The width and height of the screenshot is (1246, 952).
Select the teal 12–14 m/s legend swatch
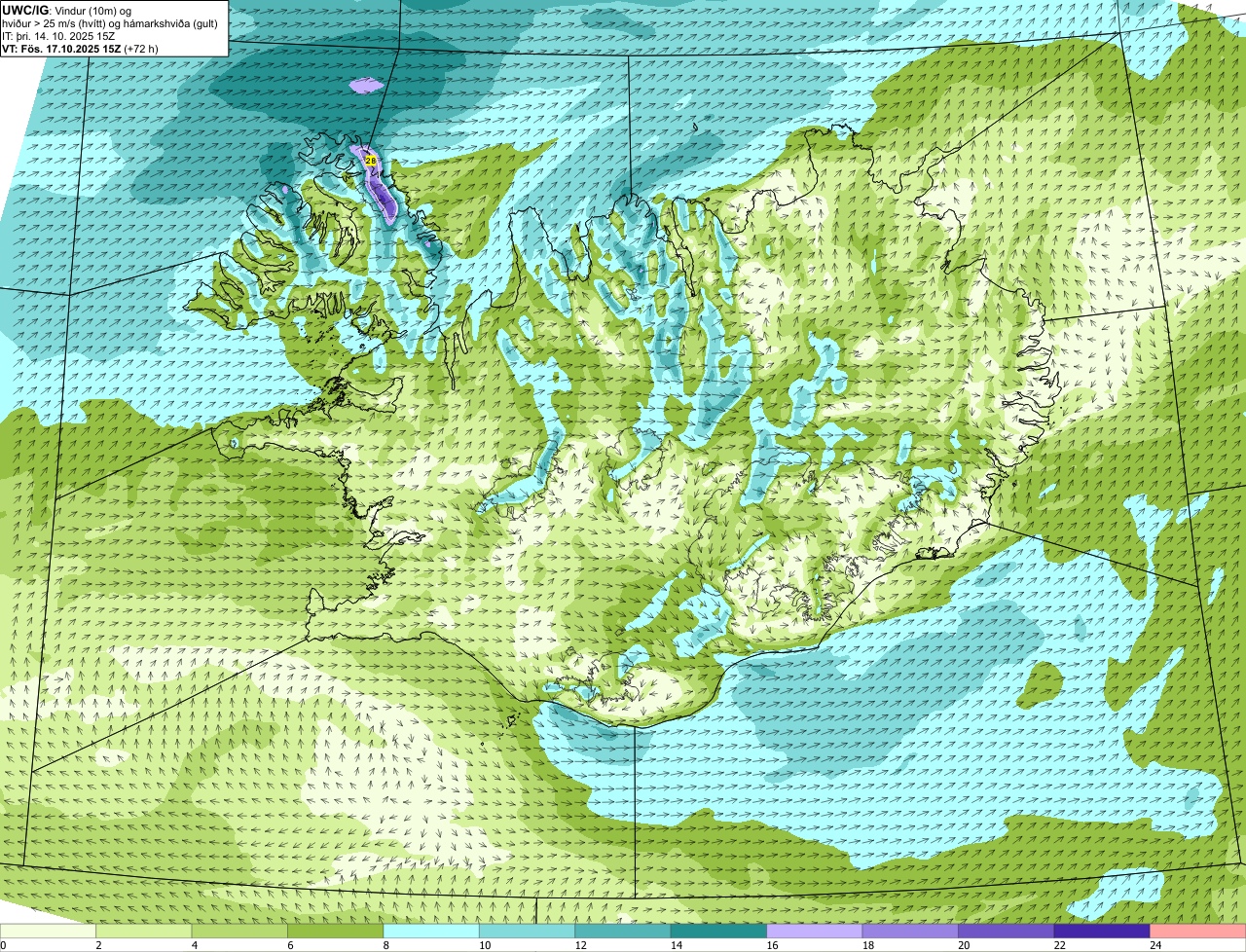(624, 932)
